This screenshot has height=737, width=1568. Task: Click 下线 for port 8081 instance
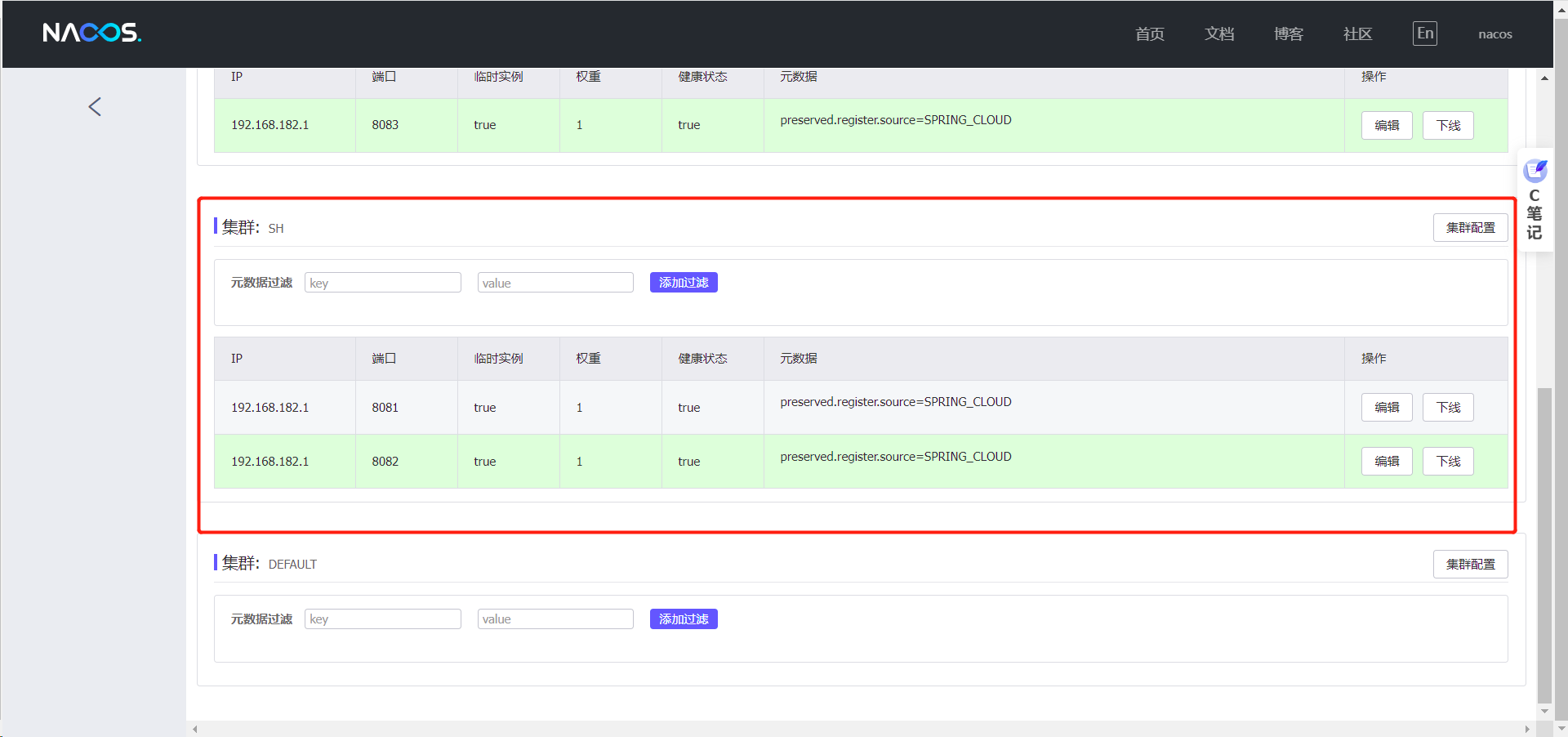[x=1448, y=407]
